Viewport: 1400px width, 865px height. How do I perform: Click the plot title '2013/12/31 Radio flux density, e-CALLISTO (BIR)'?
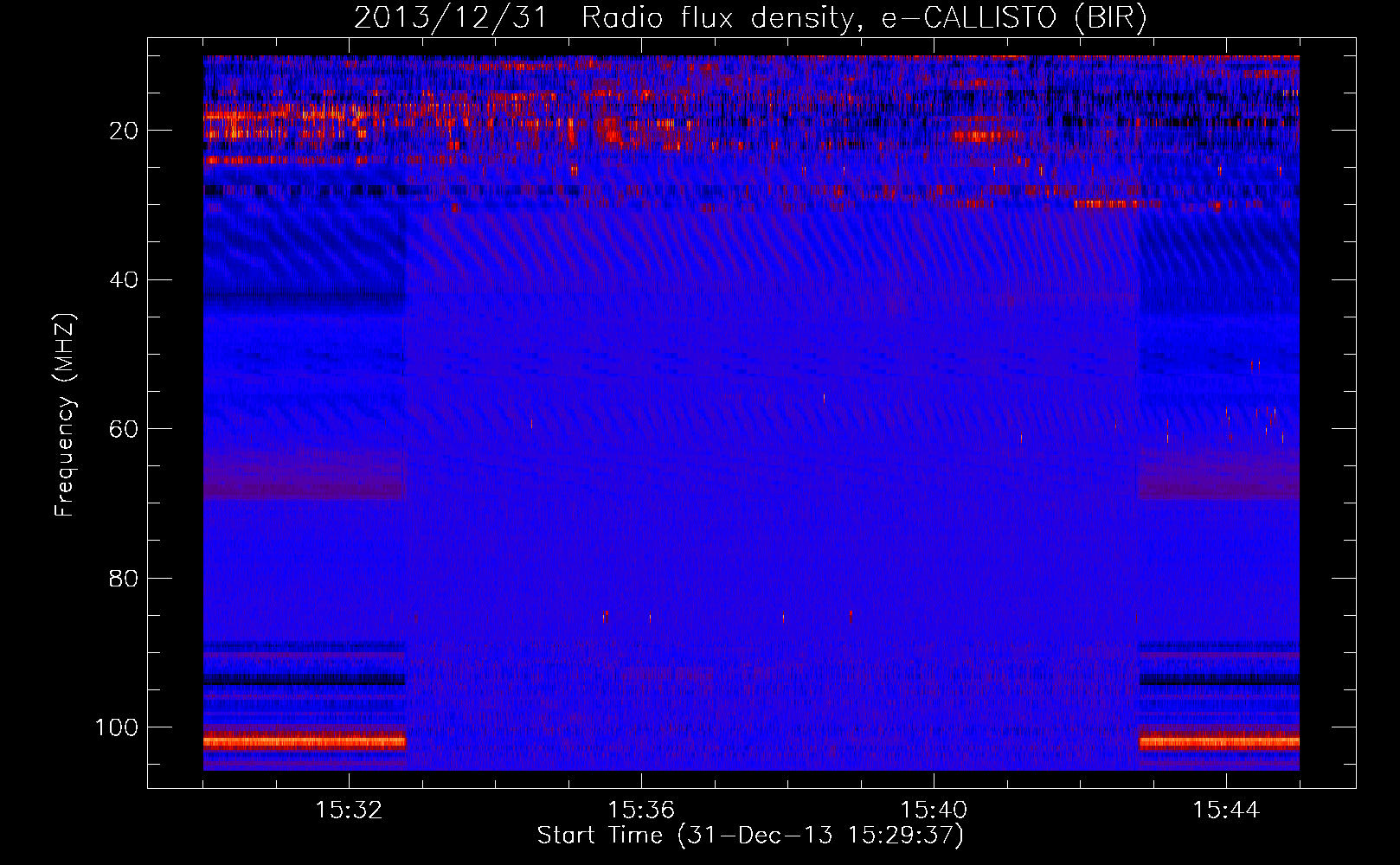(x=750, y=17)
